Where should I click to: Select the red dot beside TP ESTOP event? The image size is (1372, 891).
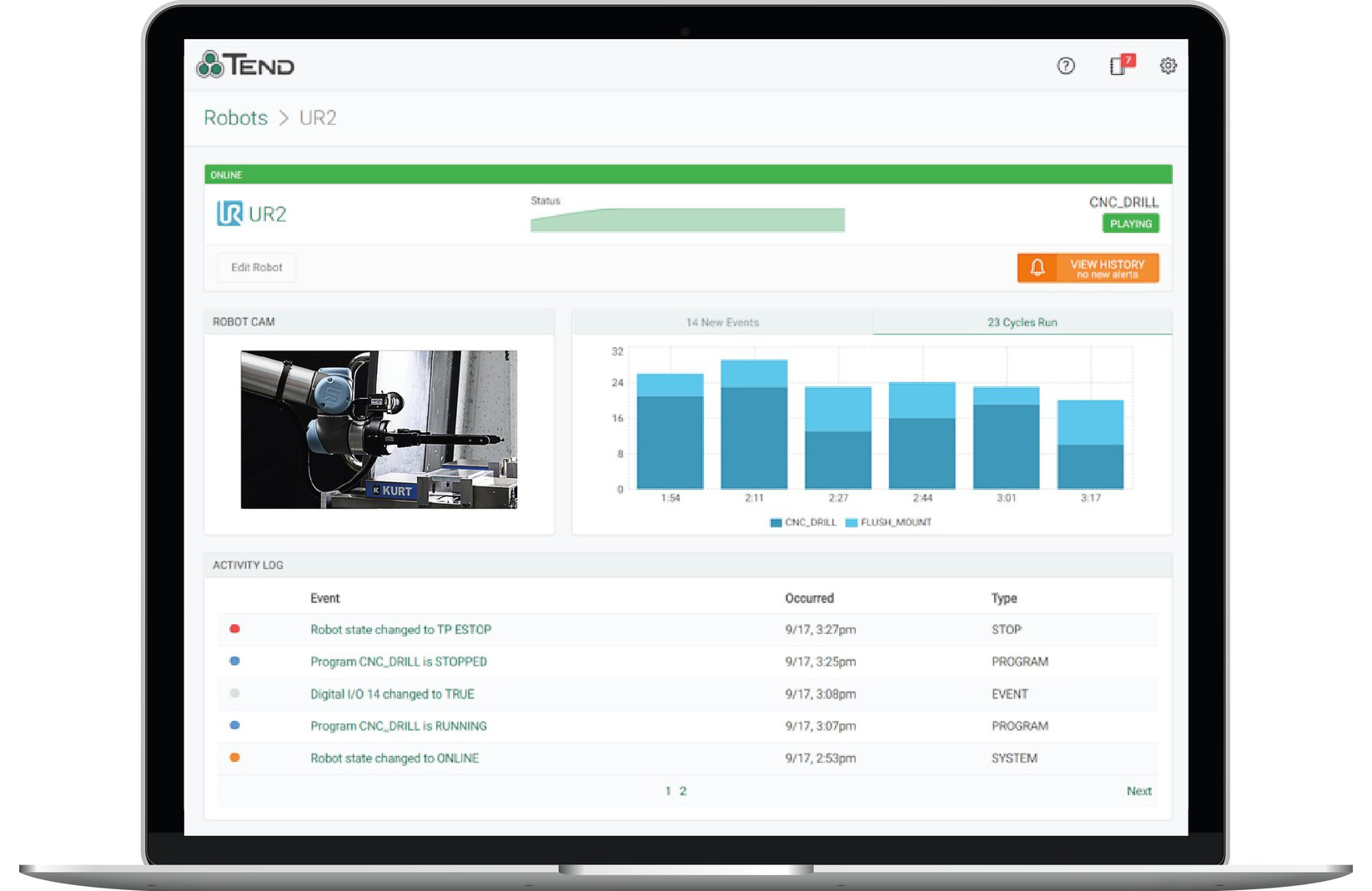[234, 630]
